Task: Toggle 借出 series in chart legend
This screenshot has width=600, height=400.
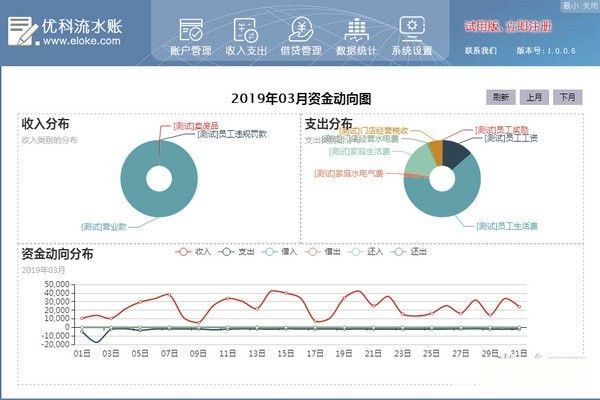Action: point(323,251)
